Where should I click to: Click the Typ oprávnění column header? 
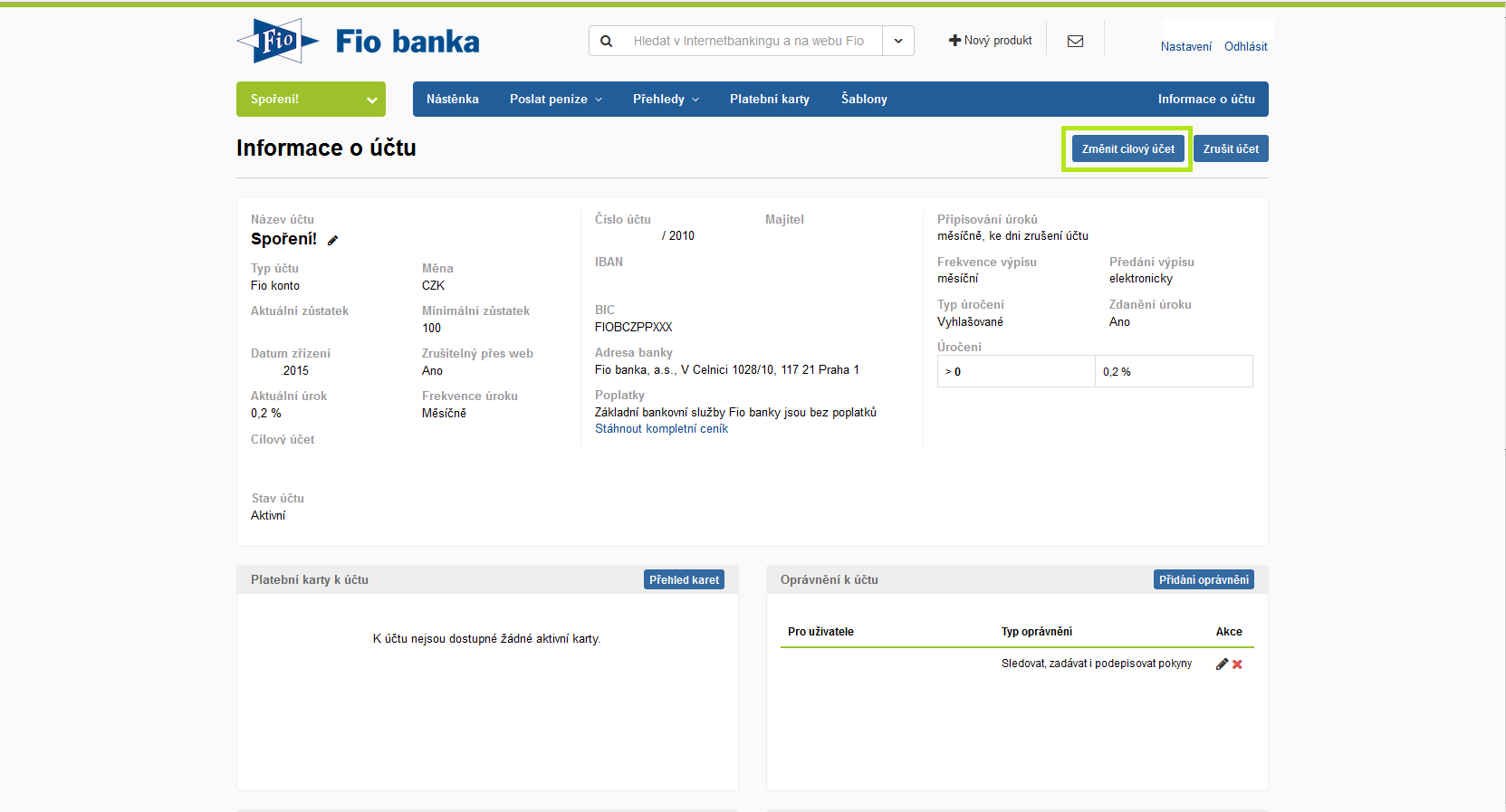click(1037, 632)
